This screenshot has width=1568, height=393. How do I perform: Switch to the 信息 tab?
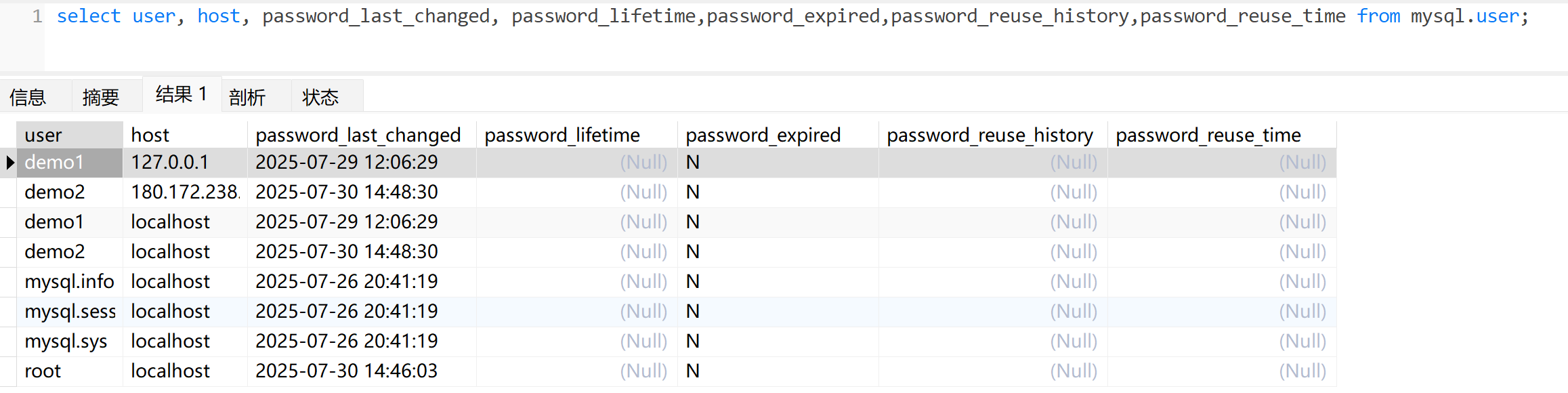click(x=28, y=98)
